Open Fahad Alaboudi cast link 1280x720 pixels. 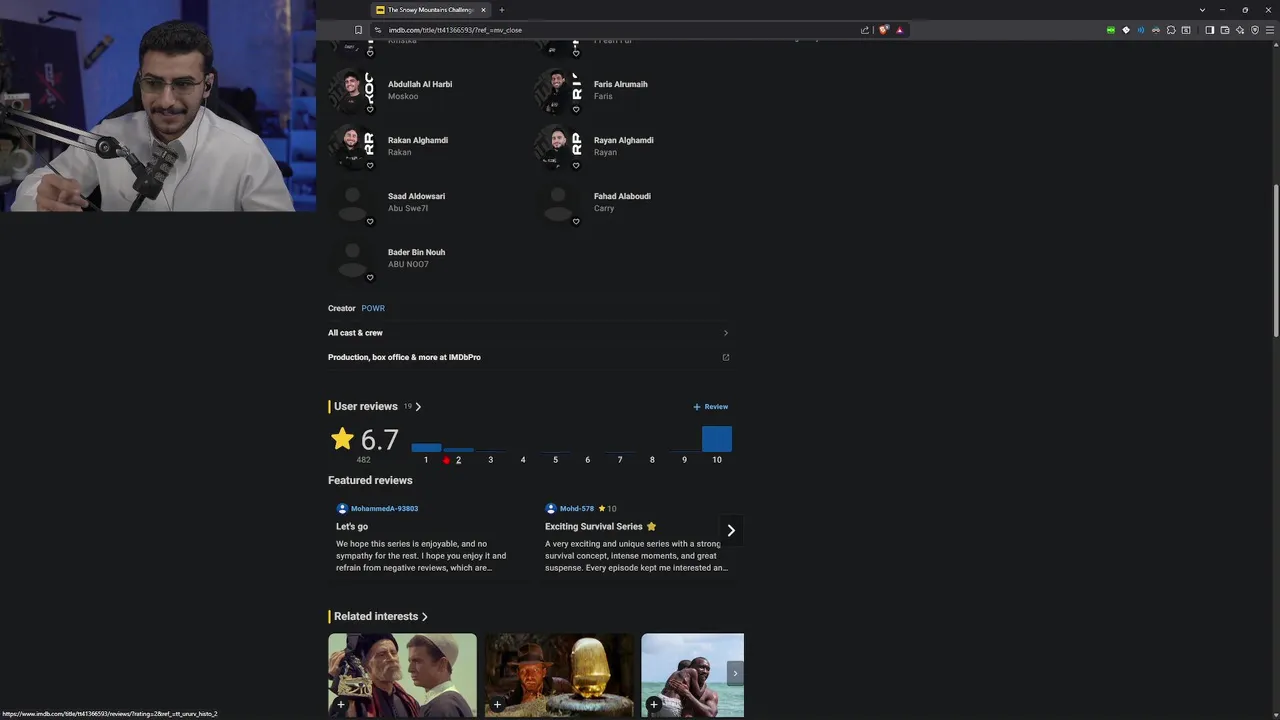point(622,196)
